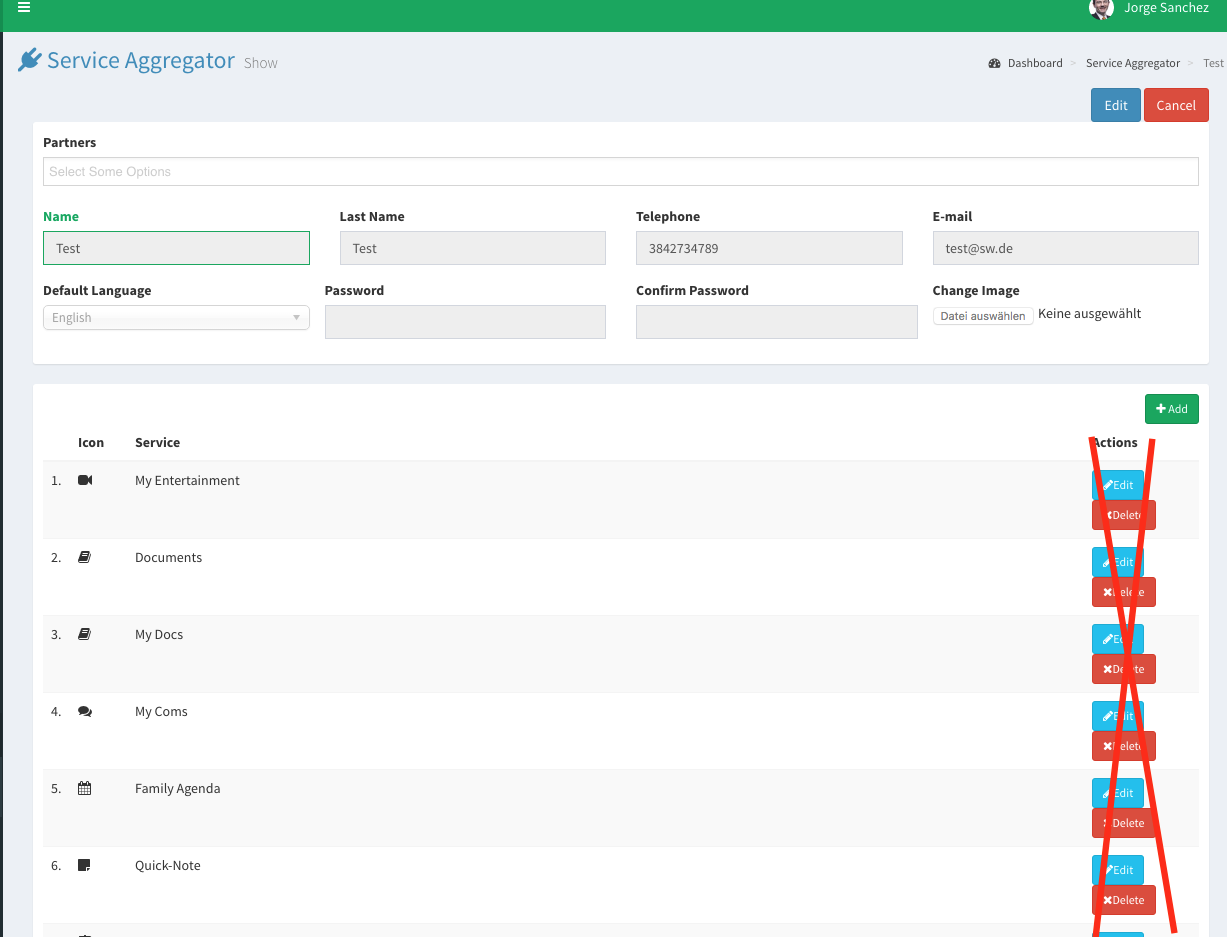Toggle the hamburger sidebar menu
The image size is (1227, 937).
coord(24,8)
